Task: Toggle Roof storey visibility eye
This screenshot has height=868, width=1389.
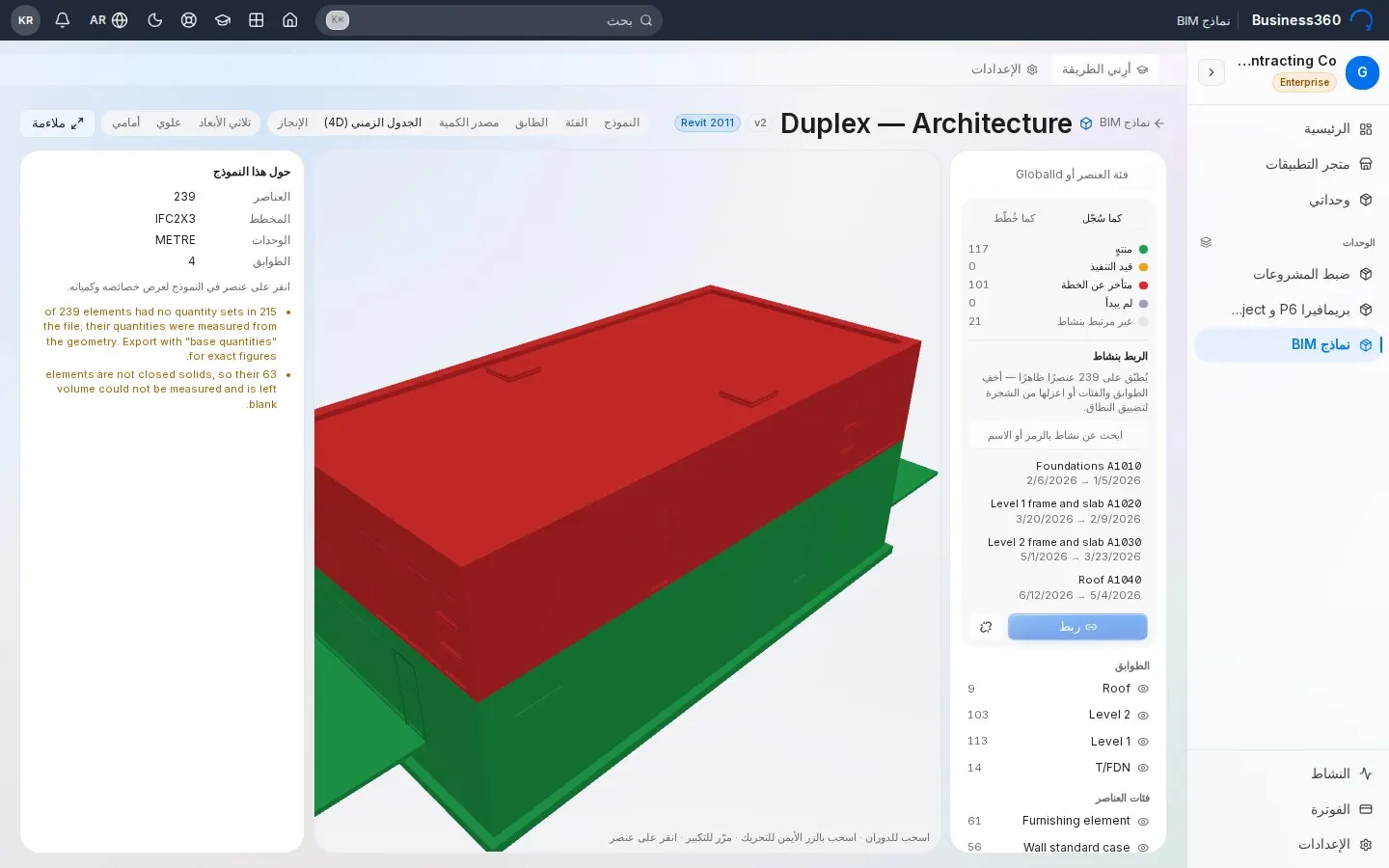Action: 1143,689
